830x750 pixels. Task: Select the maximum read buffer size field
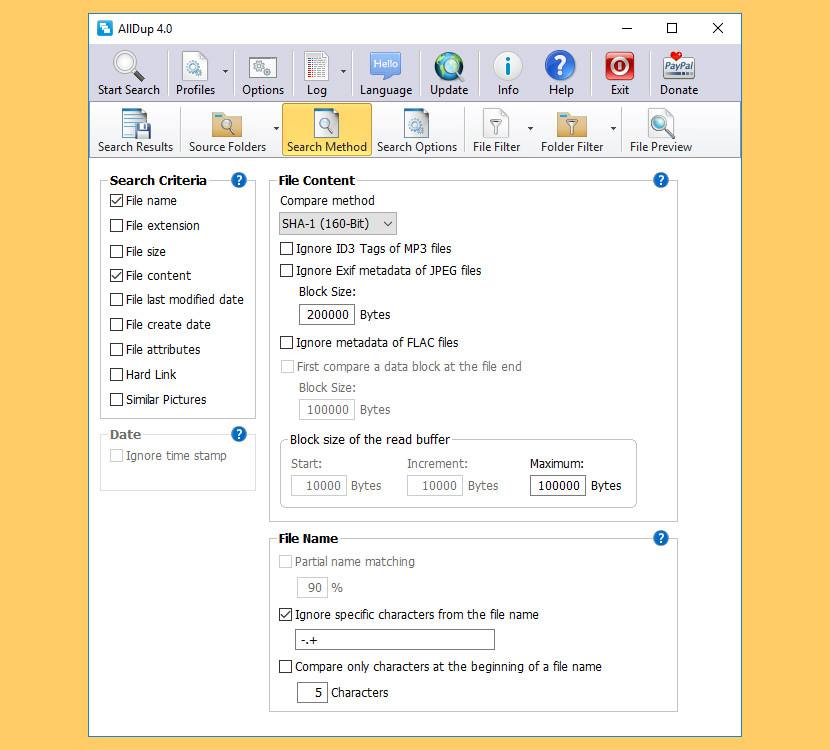(557, 485)
